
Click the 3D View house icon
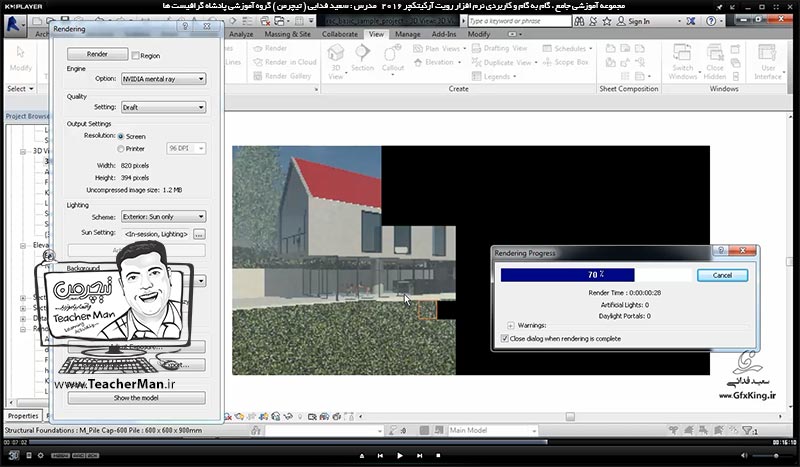pos(335,54)
